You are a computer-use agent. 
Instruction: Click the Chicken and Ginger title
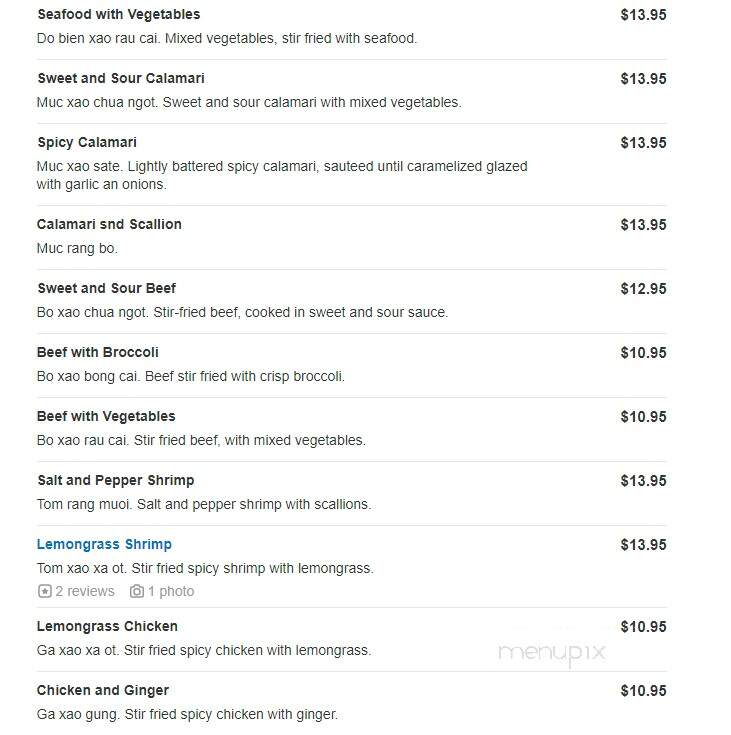pyautogui.click(x=103, y=690)
